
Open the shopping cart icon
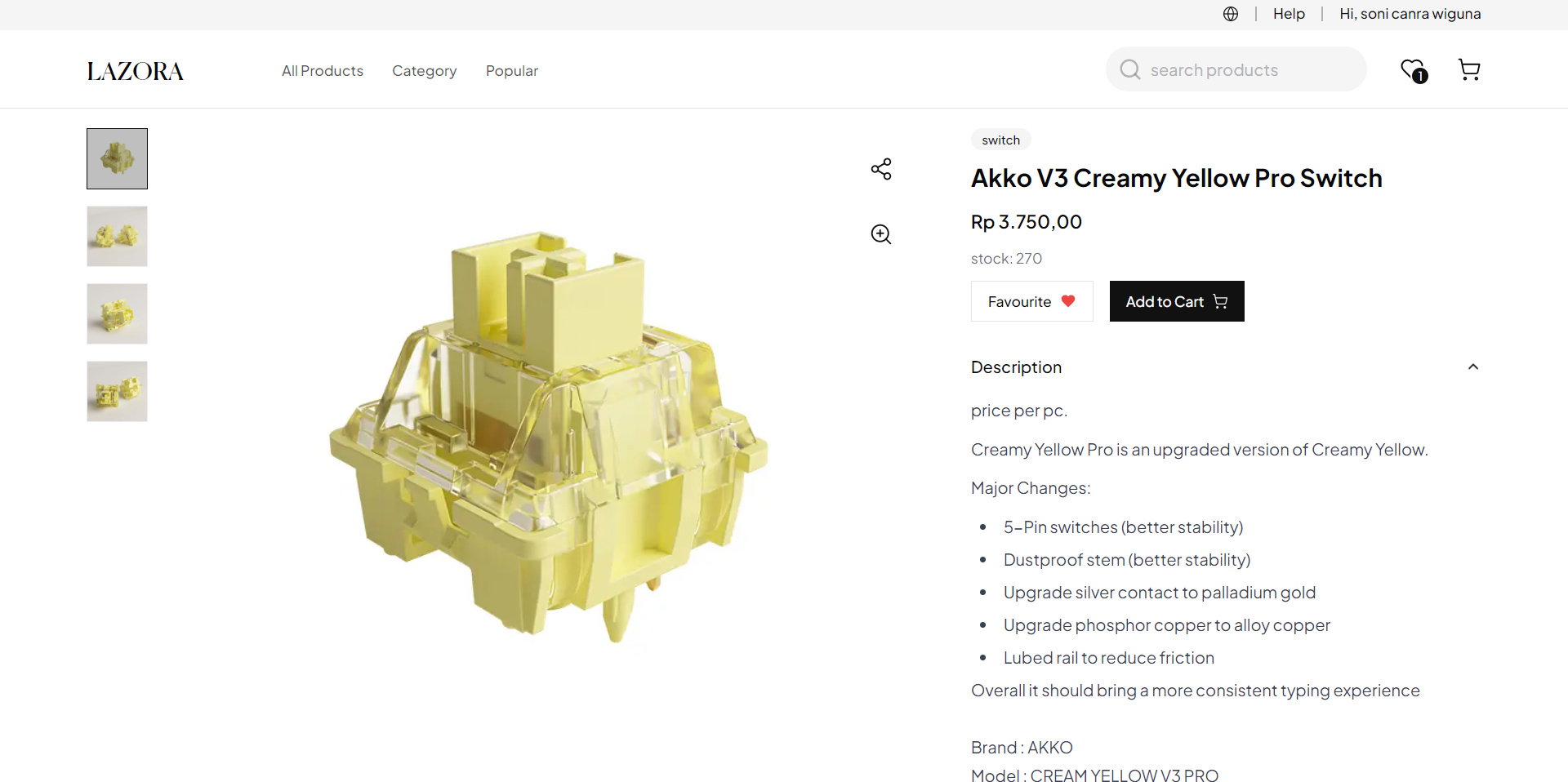1469,69
